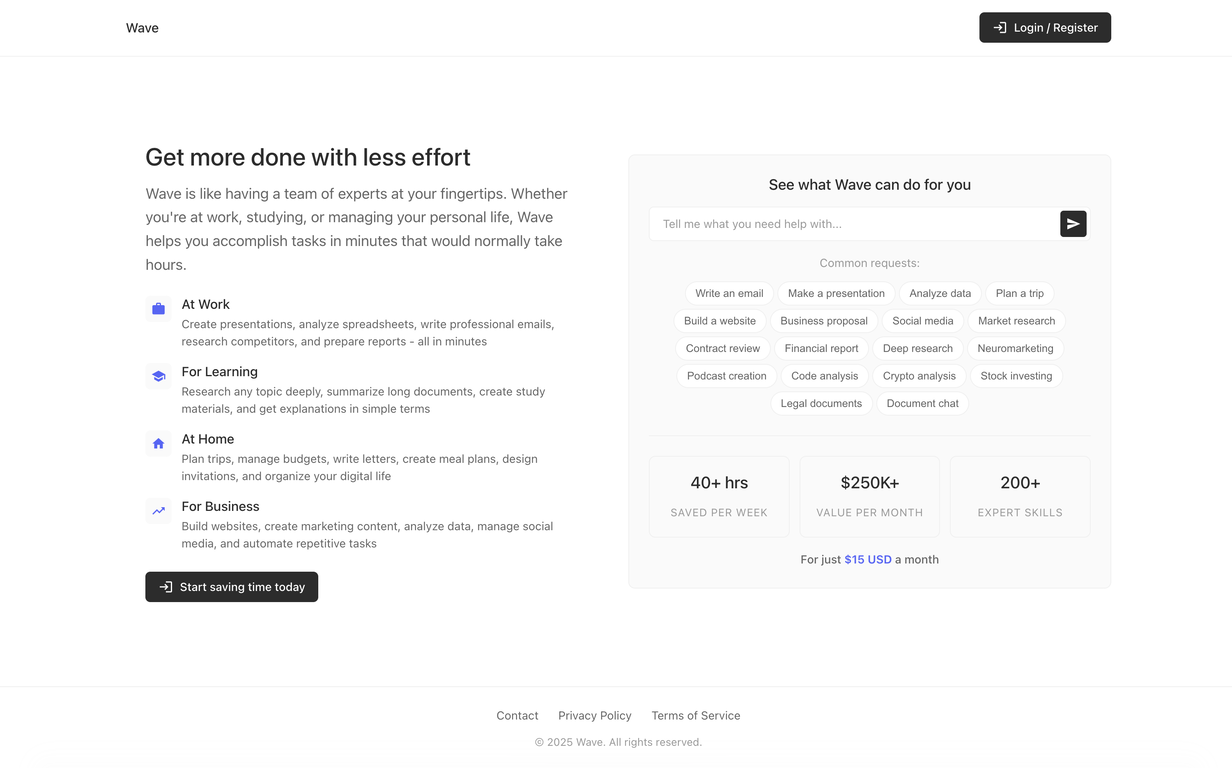
Task: Pick the Crypto analysis chip
Action: [x=919, y=376]
